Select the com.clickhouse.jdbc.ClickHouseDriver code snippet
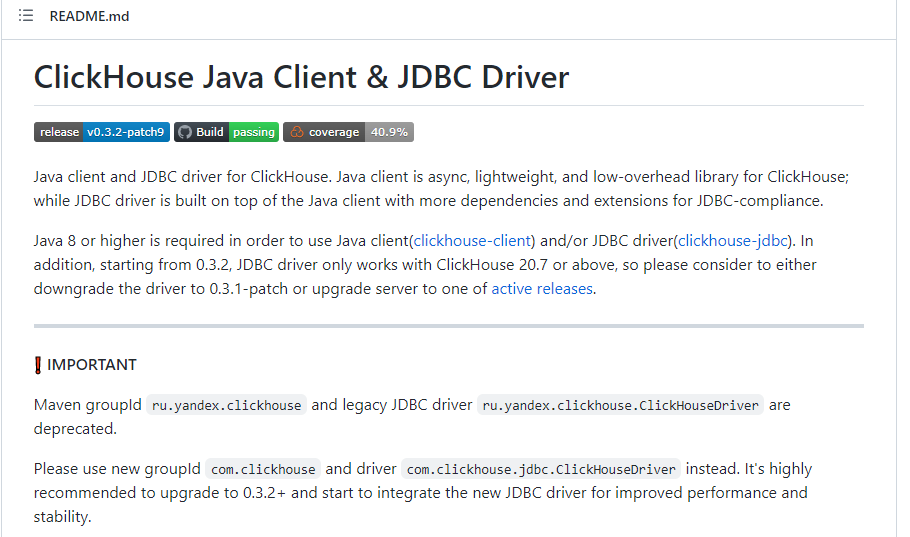The height and width of the screenshot is (537, 910). [x=541, y=468]
